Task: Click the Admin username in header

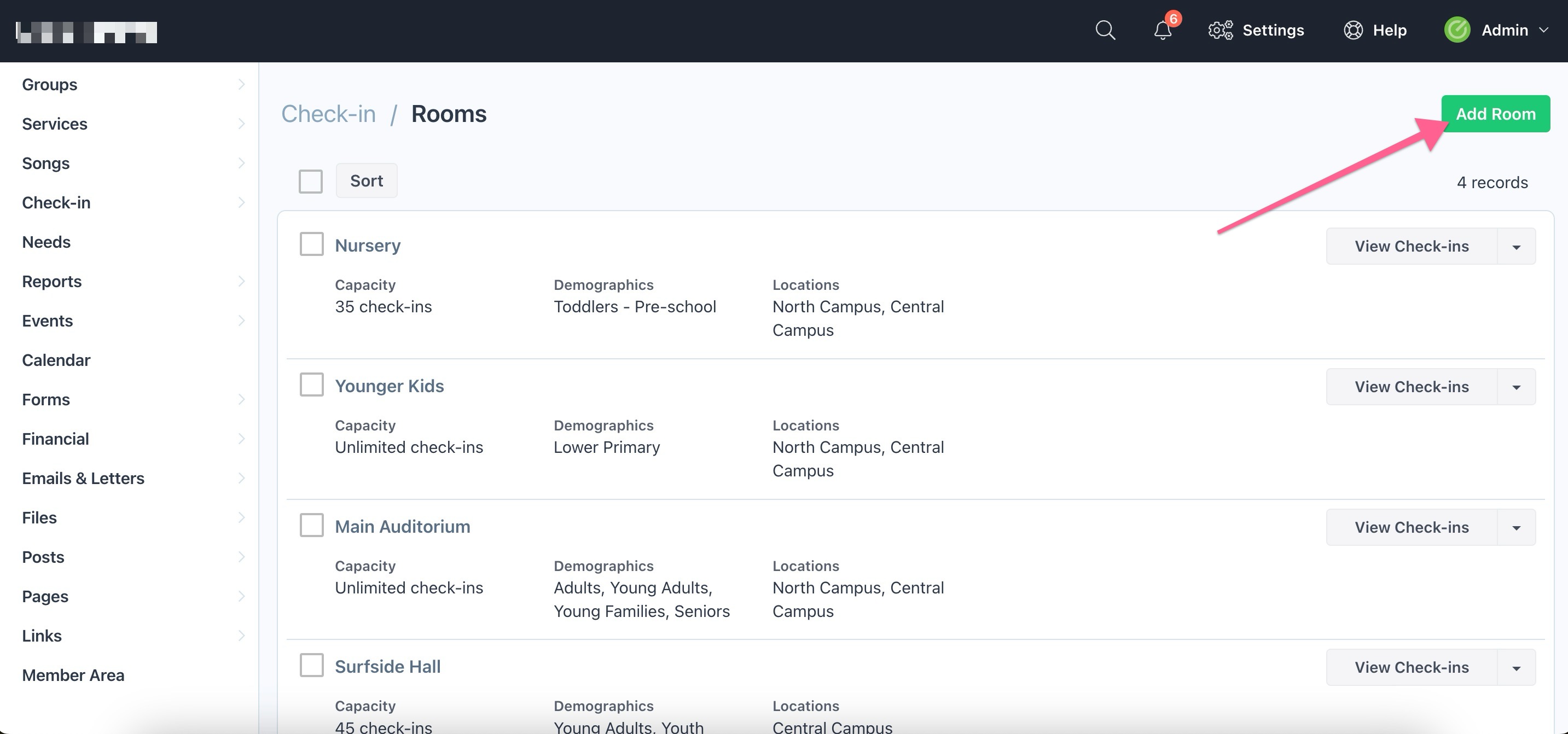Action: pyautogui.click(x=1505, y=30)
